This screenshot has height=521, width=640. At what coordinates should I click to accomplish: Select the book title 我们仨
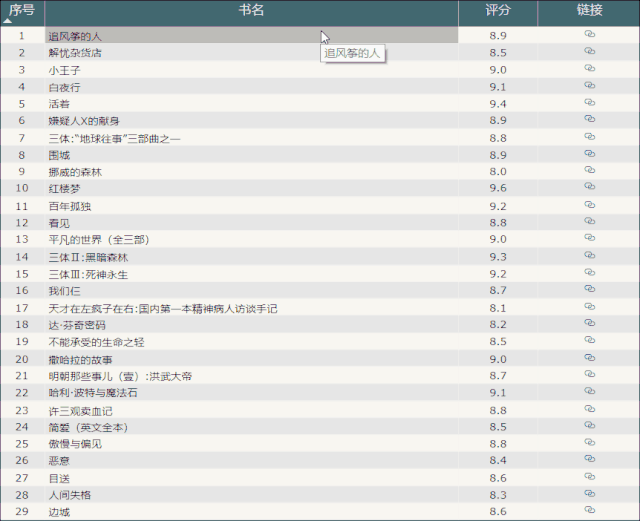coord(64,291)
